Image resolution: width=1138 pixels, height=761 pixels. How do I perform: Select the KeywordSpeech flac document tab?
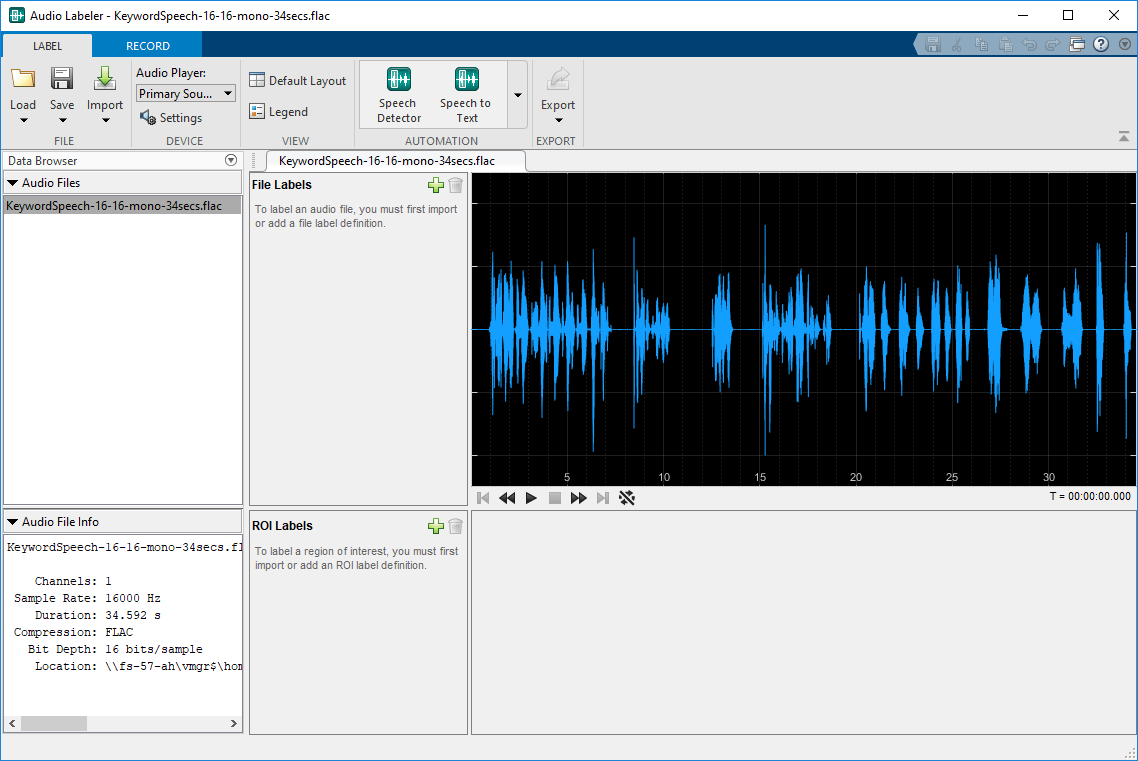tap(386, 161)
